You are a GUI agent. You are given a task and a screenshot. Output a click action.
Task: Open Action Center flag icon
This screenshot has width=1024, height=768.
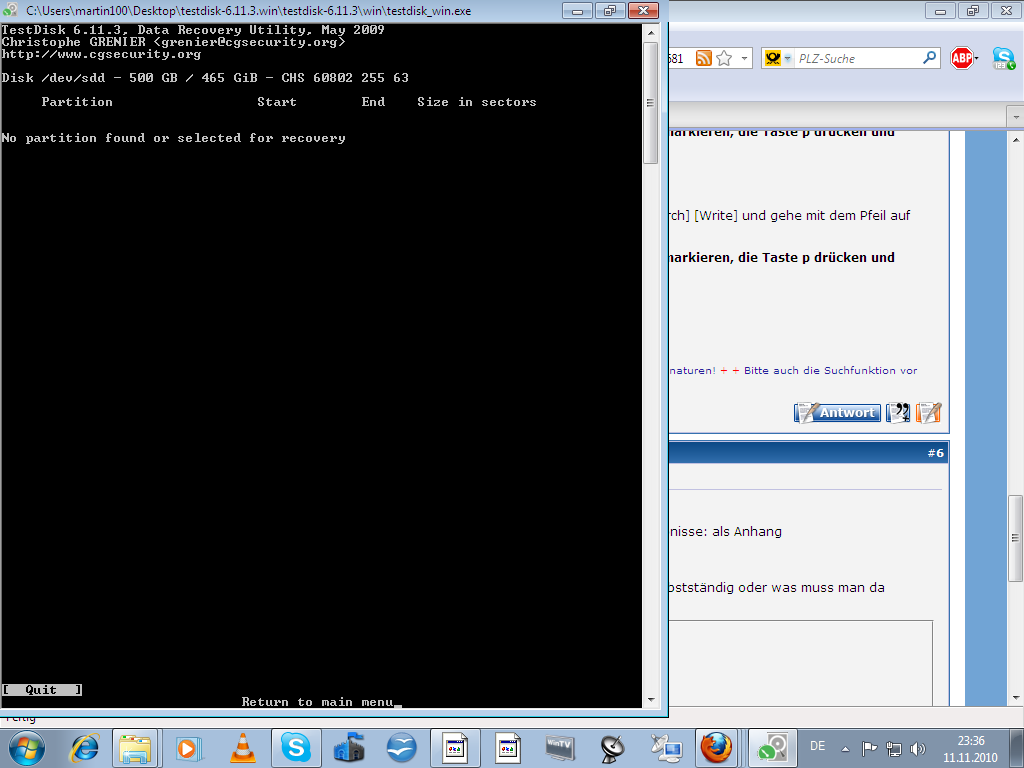[869, 748]
